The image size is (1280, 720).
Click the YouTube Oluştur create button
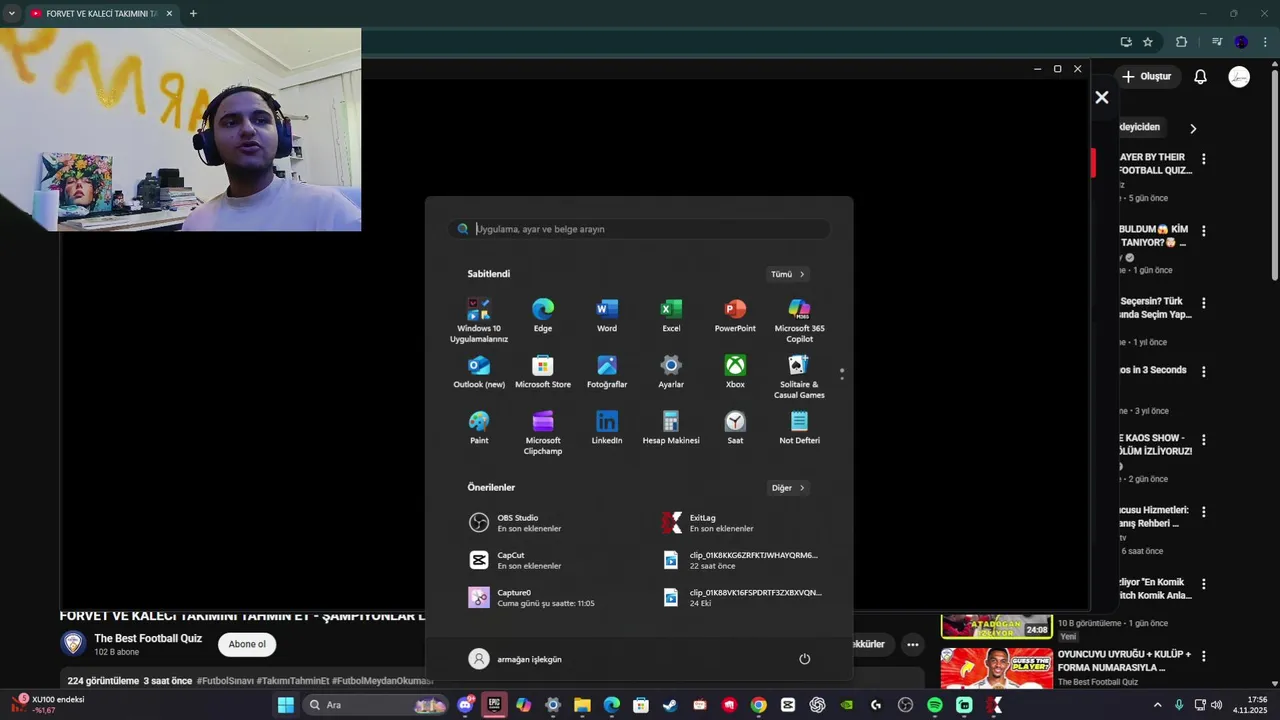1147,77
